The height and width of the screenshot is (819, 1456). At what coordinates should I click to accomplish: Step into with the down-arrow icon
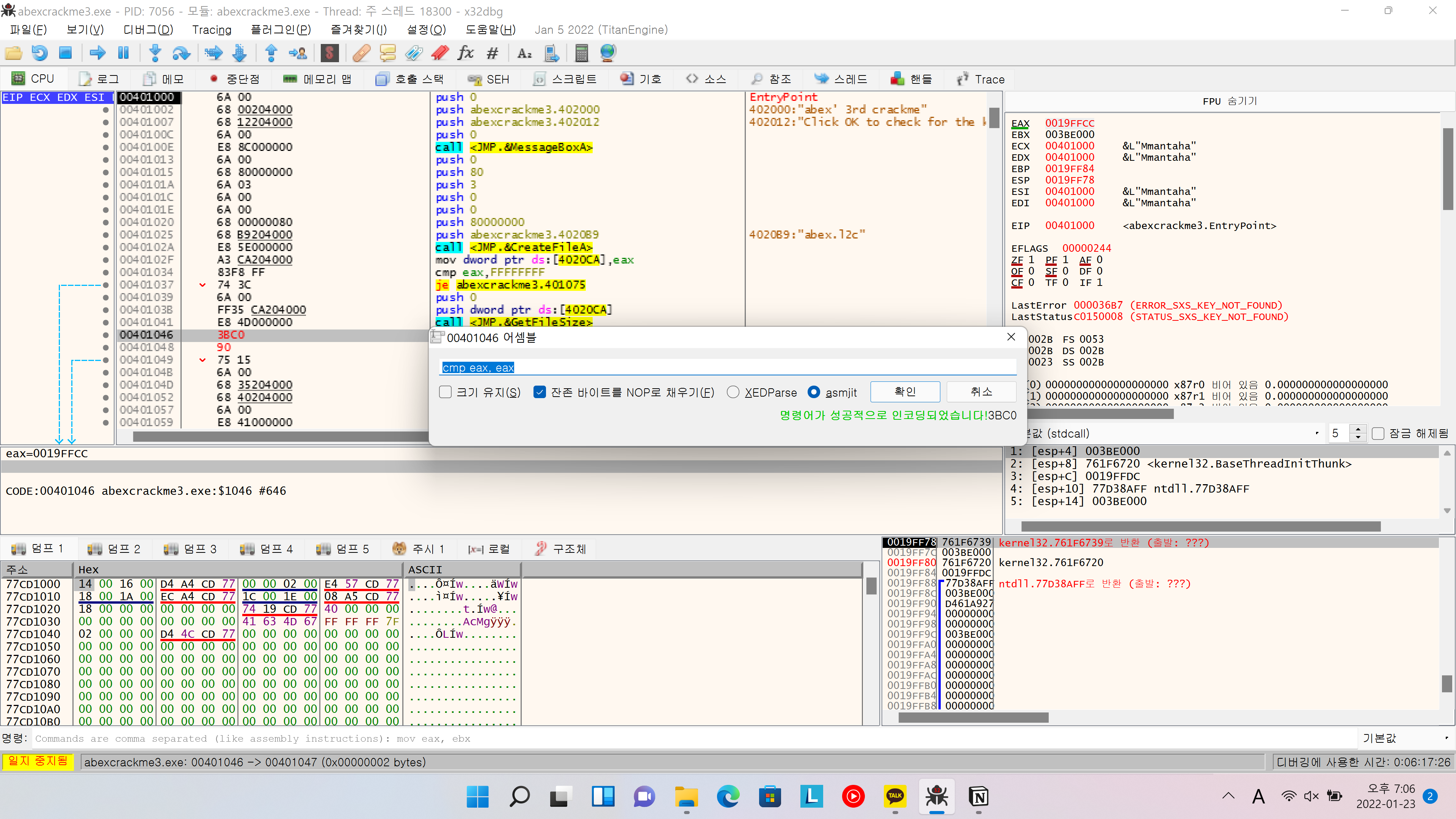coord(155,53)
